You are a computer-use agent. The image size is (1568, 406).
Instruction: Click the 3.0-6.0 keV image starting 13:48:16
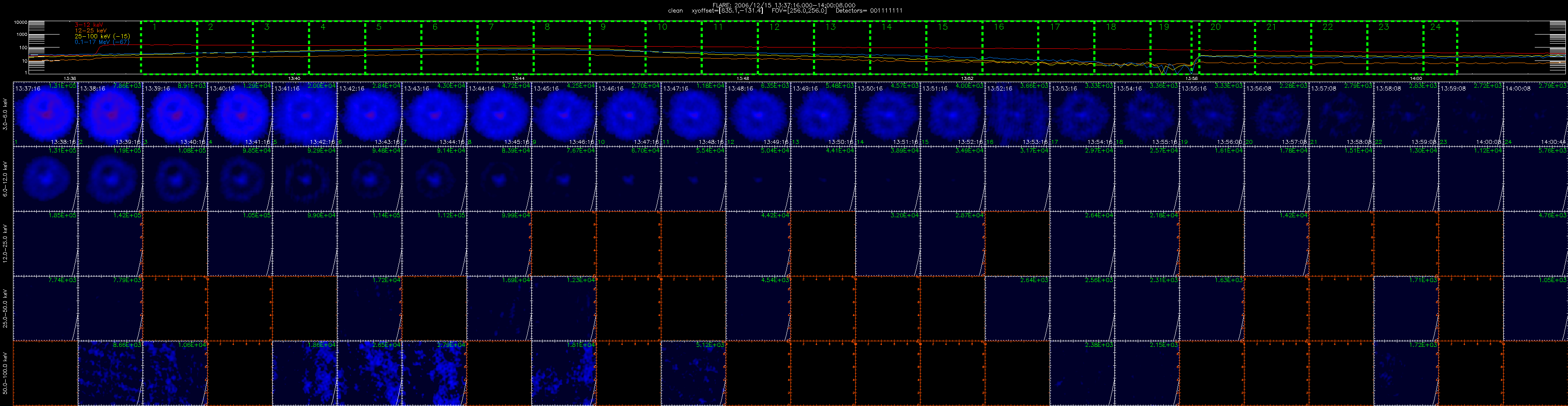[x=759, y=114]
